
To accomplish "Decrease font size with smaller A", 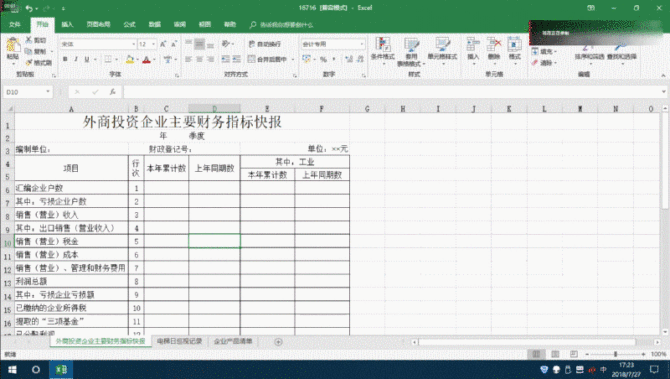I will pos(174,44).
